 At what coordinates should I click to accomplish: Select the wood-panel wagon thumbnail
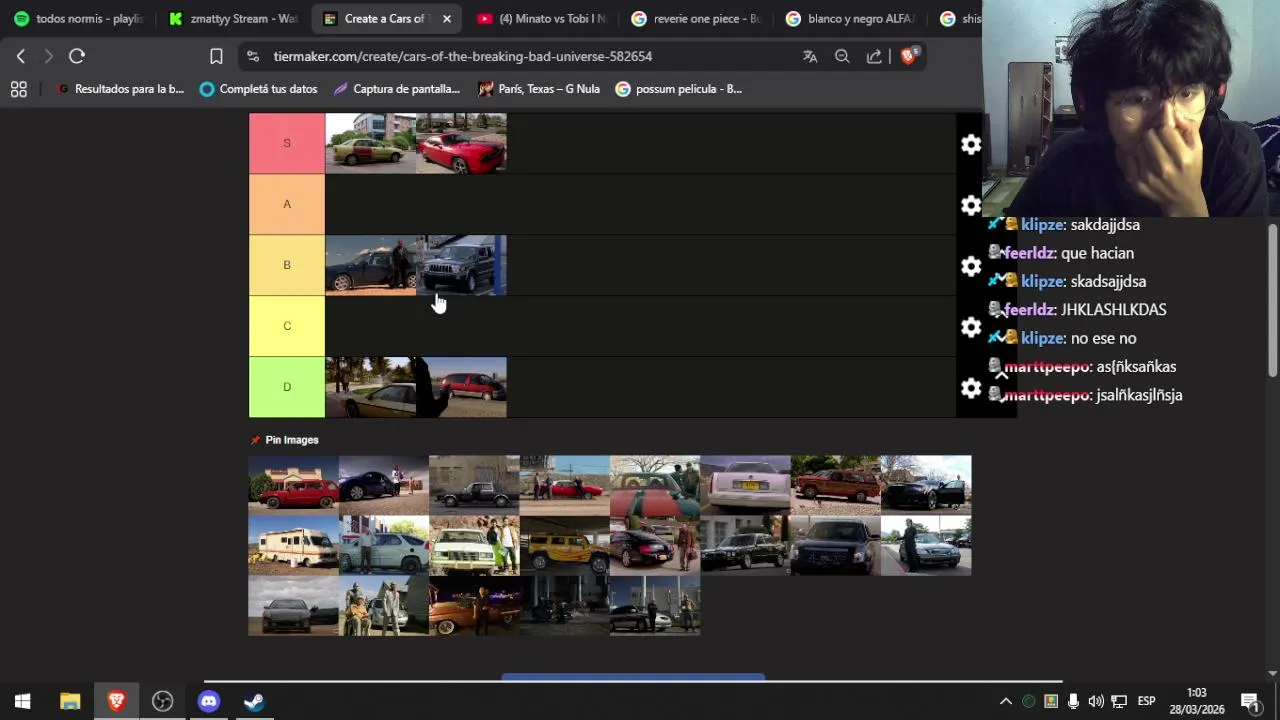click(x=835, y=485)
